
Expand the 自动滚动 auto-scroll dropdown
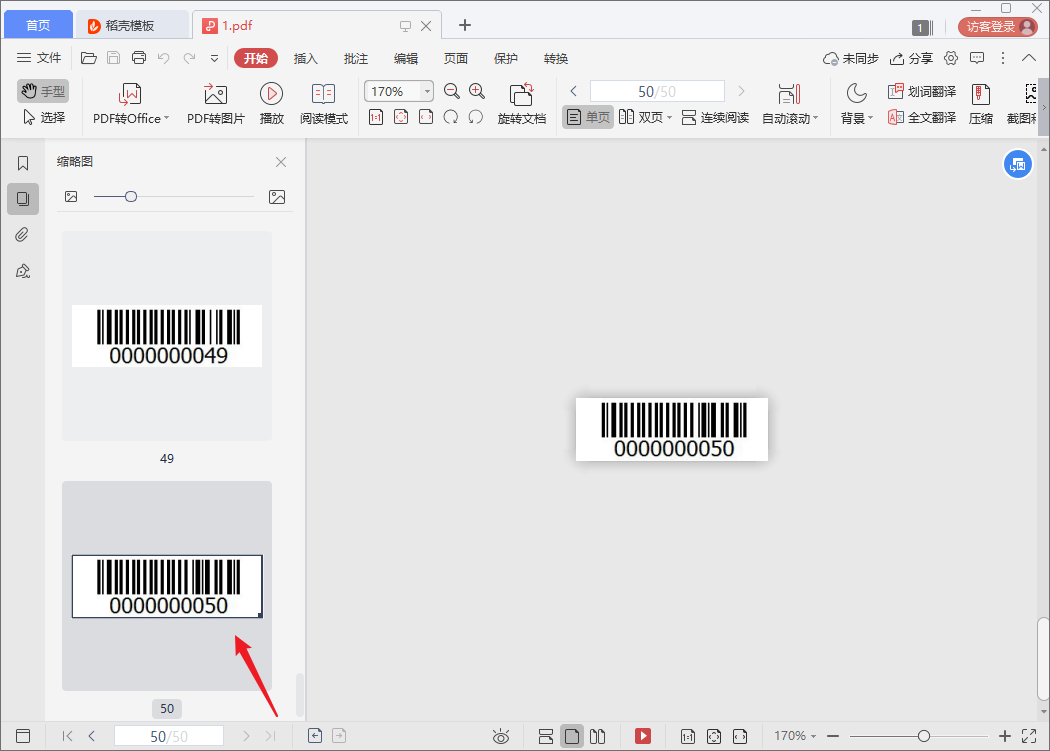pos(815,119)
